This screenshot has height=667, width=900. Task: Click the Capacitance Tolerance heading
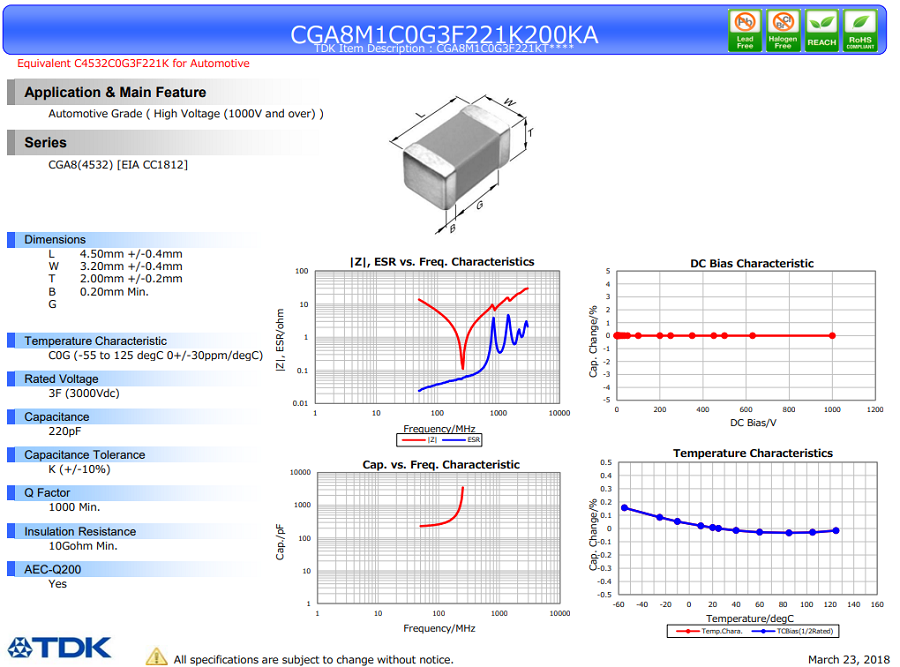point(84,455)
